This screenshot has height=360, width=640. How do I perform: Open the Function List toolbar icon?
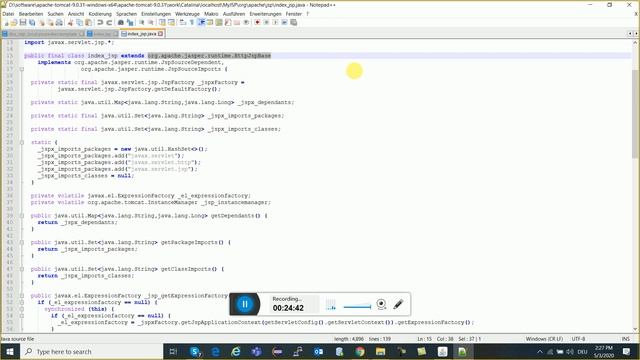[x=228, y=22]
